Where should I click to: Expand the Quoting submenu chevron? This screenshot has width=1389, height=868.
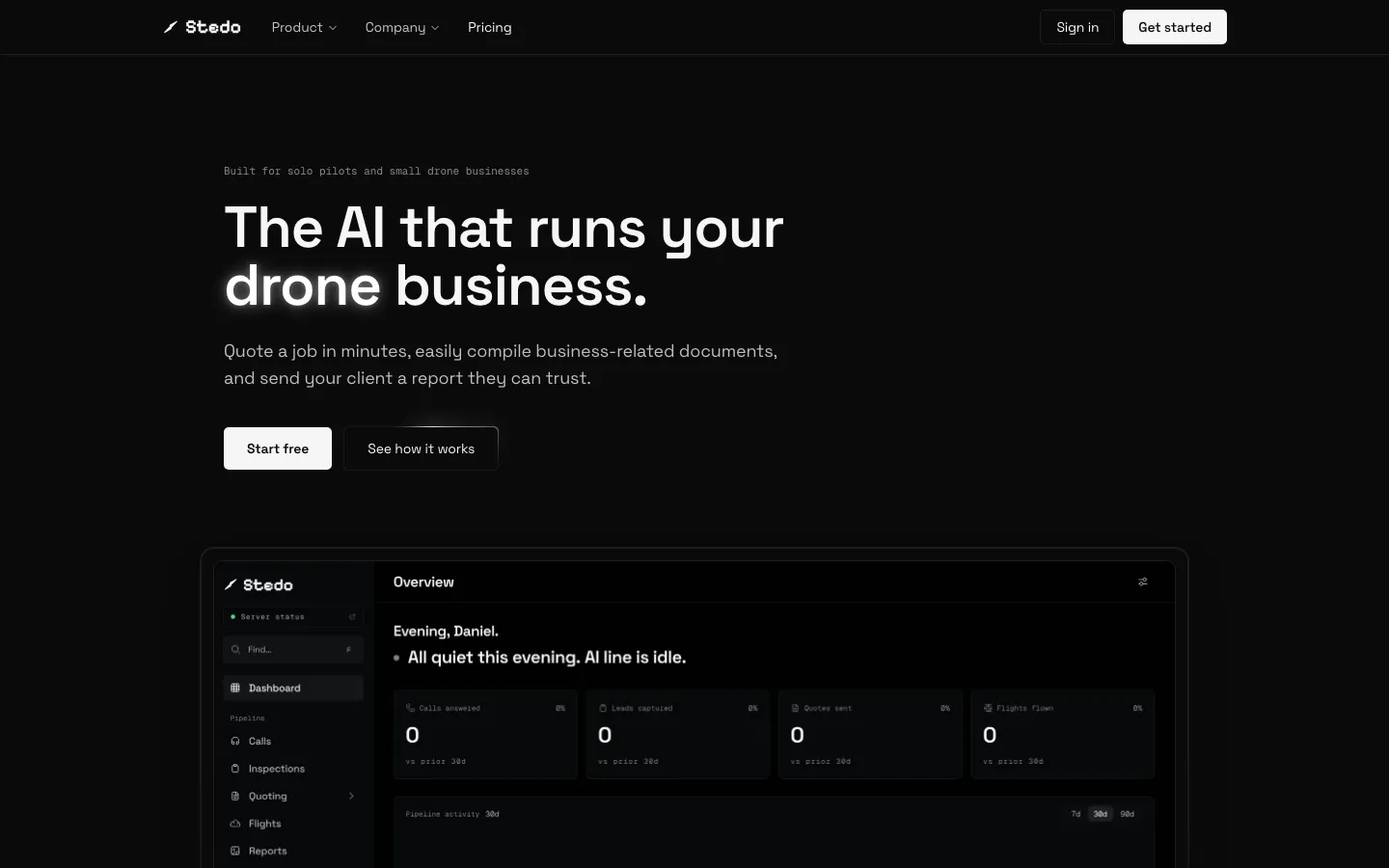pos(351,796)
